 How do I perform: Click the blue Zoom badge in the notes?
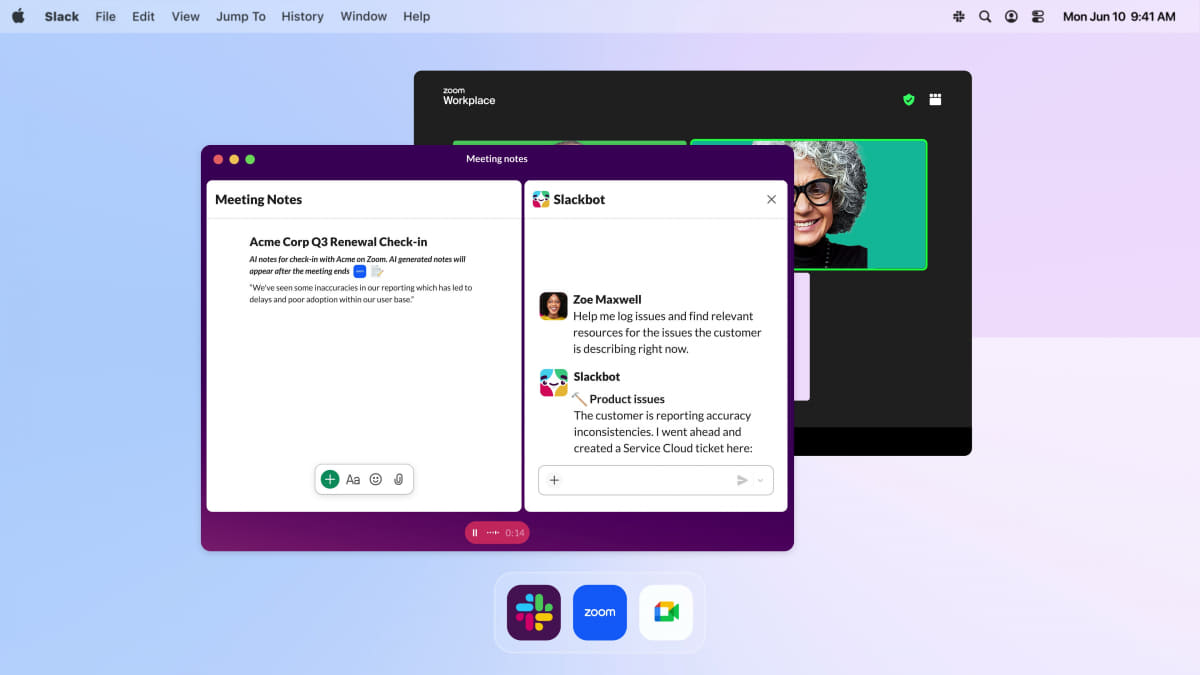pos(360,271)
